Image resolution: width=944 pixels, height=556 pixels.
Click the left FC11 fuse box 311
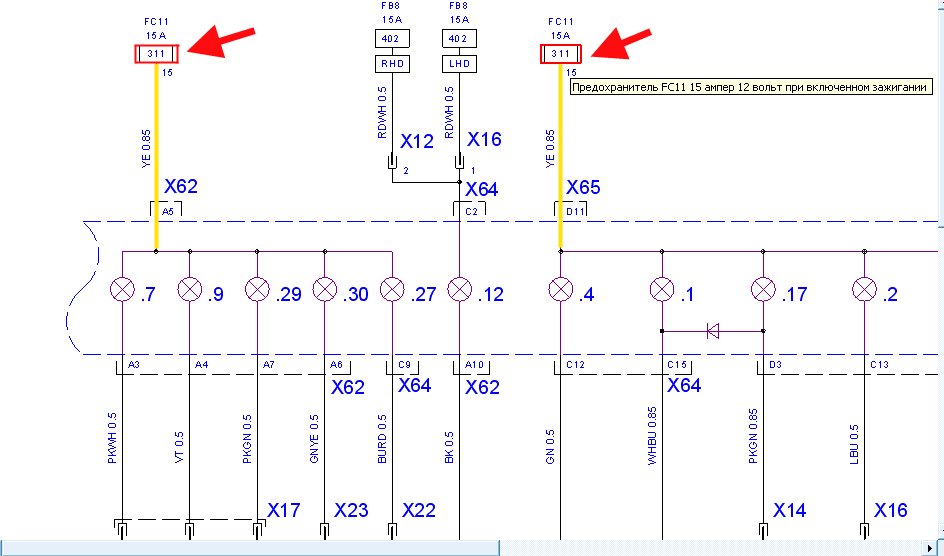(156, 54)
